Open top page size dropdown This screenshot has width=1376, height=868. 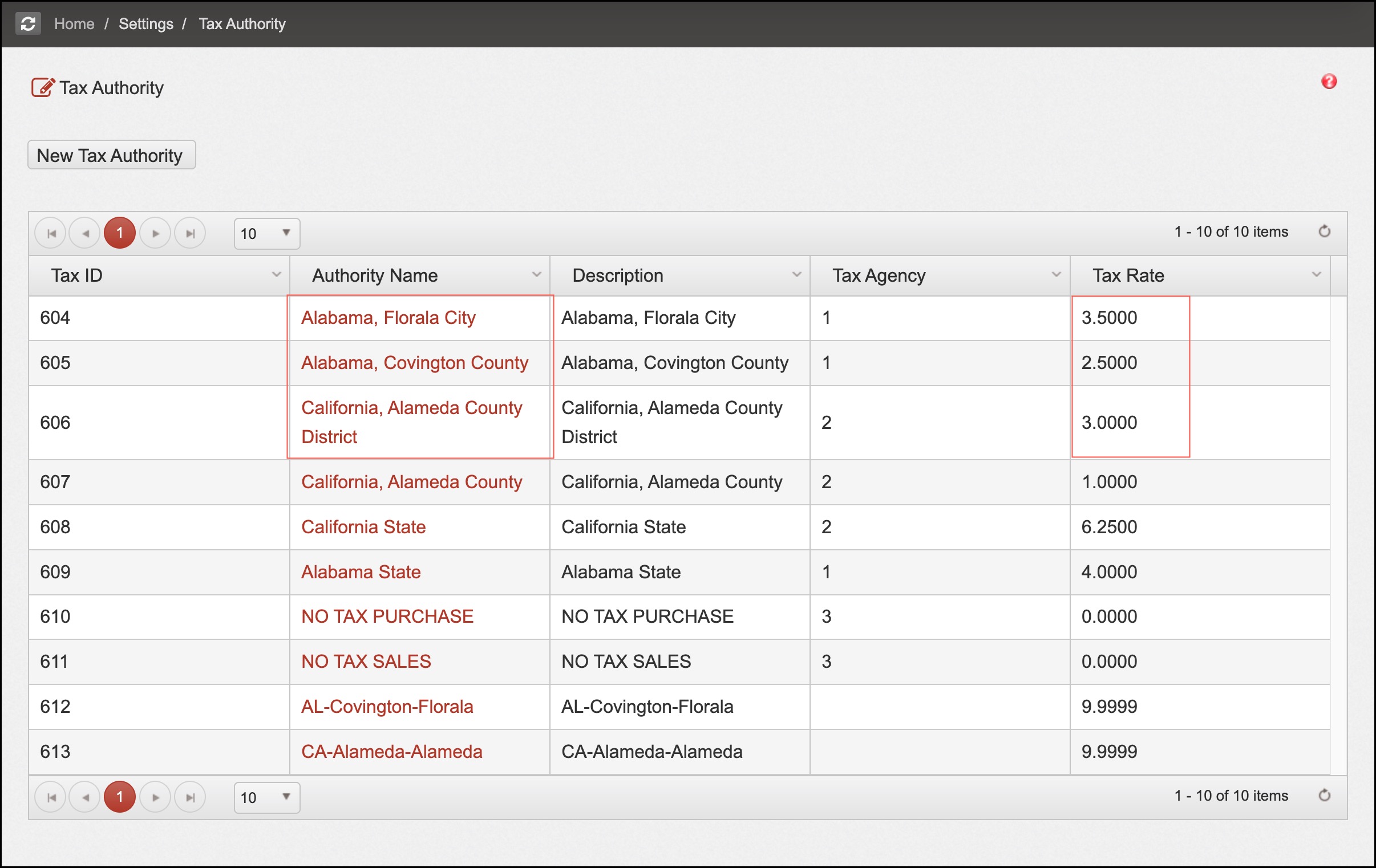[267, 234]
